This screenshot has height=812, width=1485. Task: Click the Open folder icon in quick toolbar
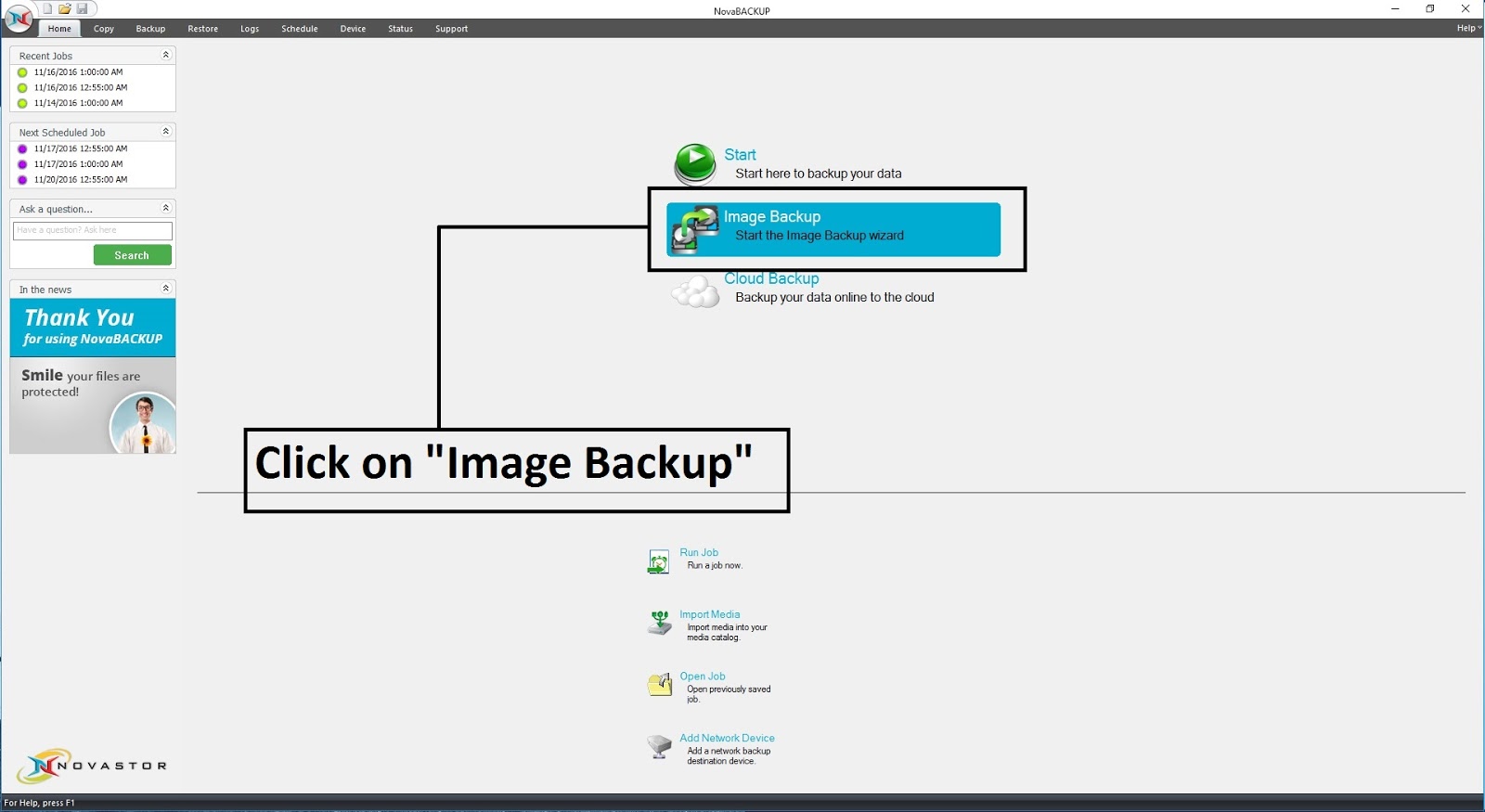click(x=65, y=8)
